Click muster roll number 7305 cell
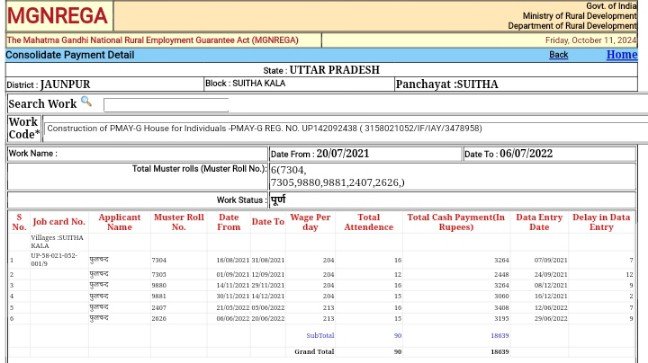648x363 pixels. [x=159, y=275]
